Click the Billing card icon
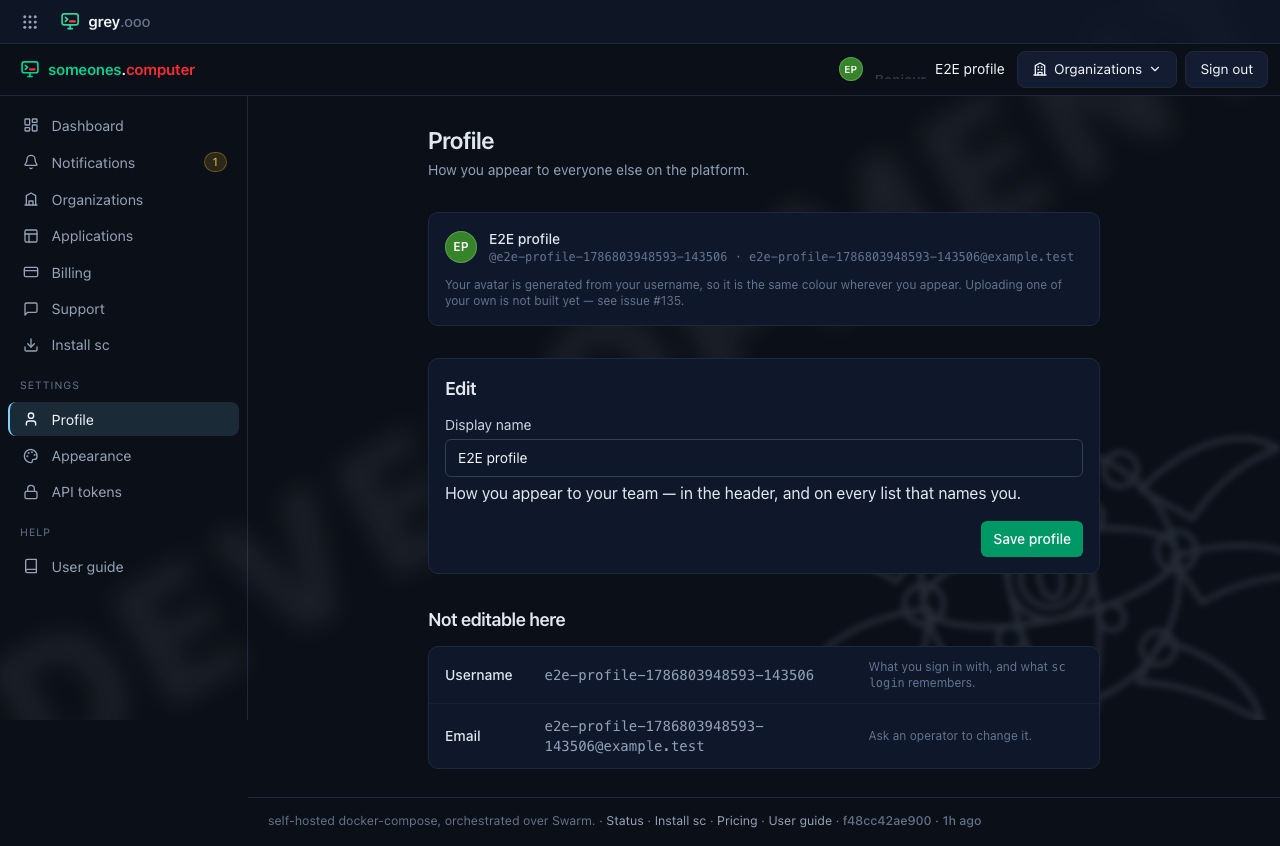1280x846 pixels. [31, 273]
